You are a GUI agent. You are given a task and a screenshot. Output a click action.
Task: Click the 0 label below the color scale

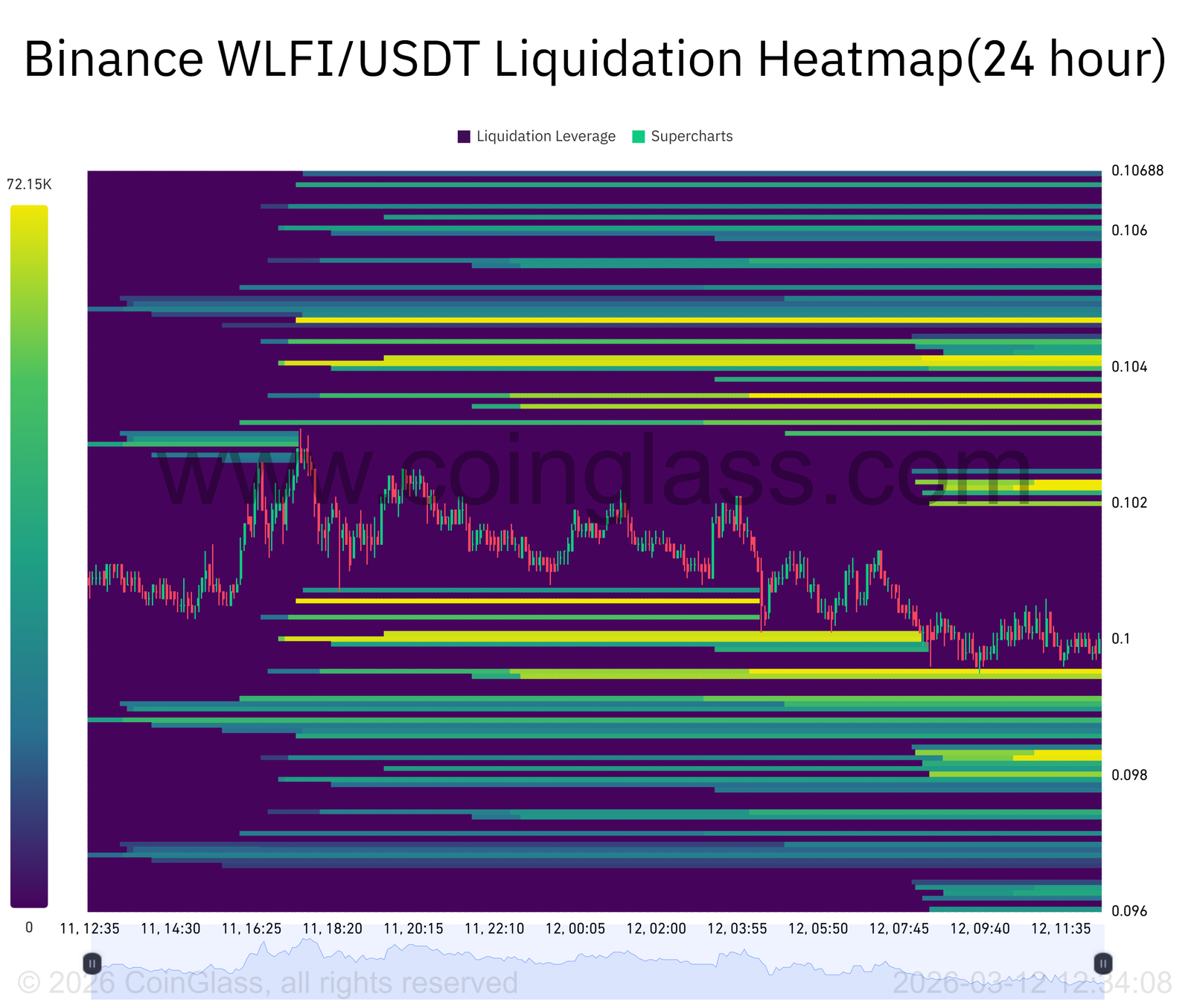29,928
